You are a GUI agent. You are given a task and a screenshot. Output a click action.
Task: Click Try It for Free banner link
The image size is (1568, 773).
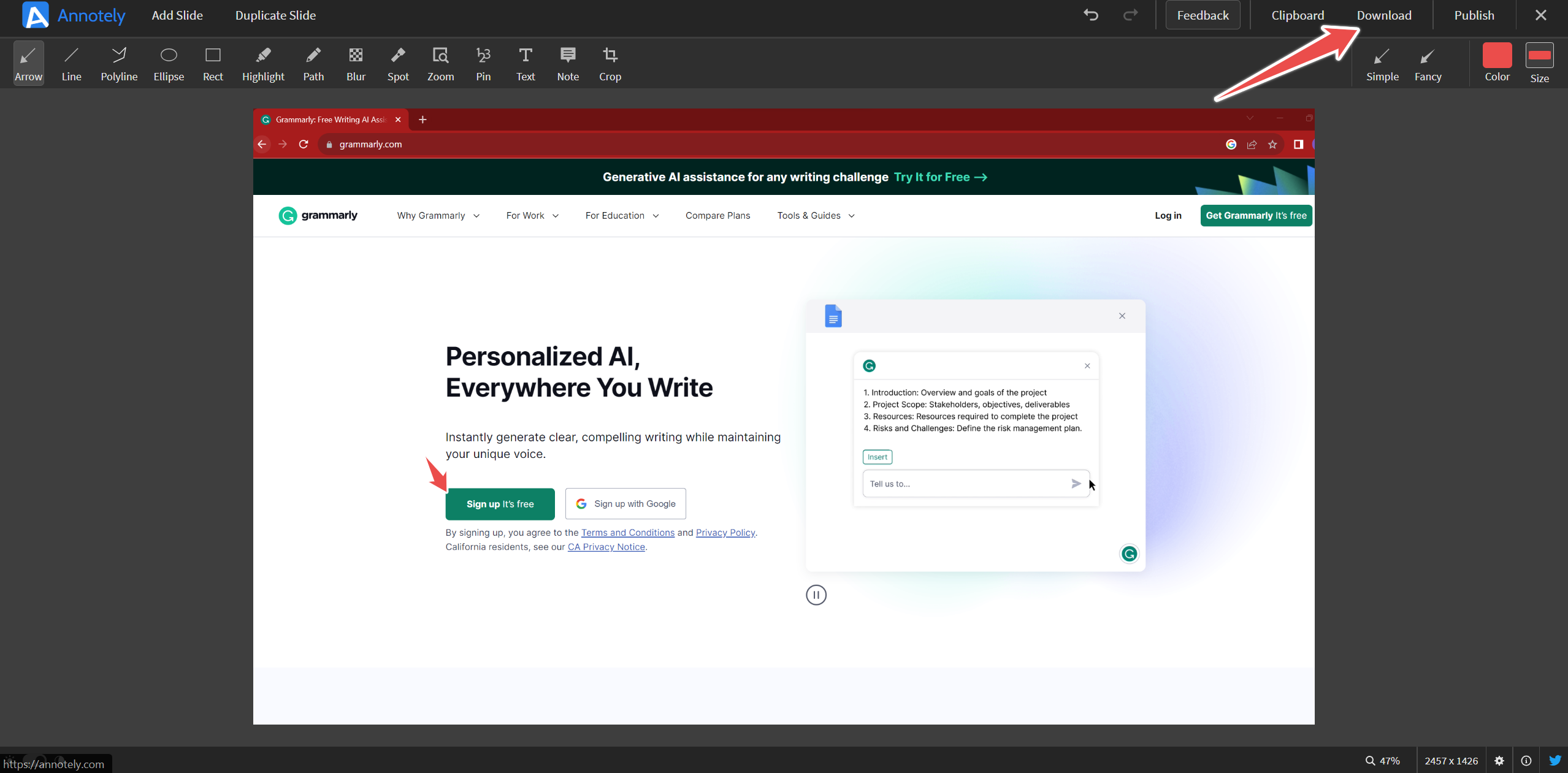pyautogui.click(x=940, y=177)
